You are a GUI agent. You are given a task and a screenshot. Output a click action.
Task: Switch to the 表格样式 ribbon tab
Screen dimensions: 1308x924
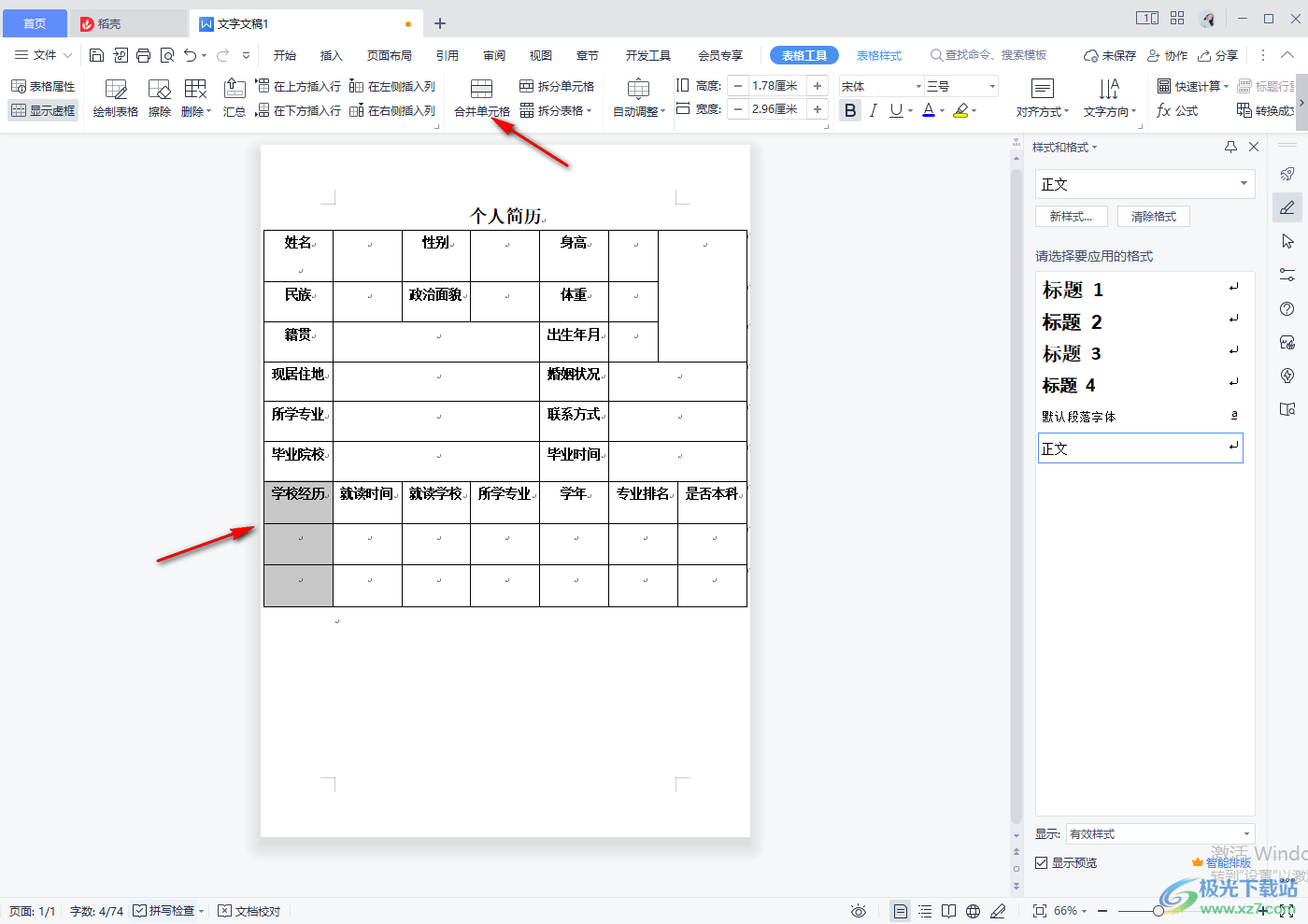click(879, 55)
